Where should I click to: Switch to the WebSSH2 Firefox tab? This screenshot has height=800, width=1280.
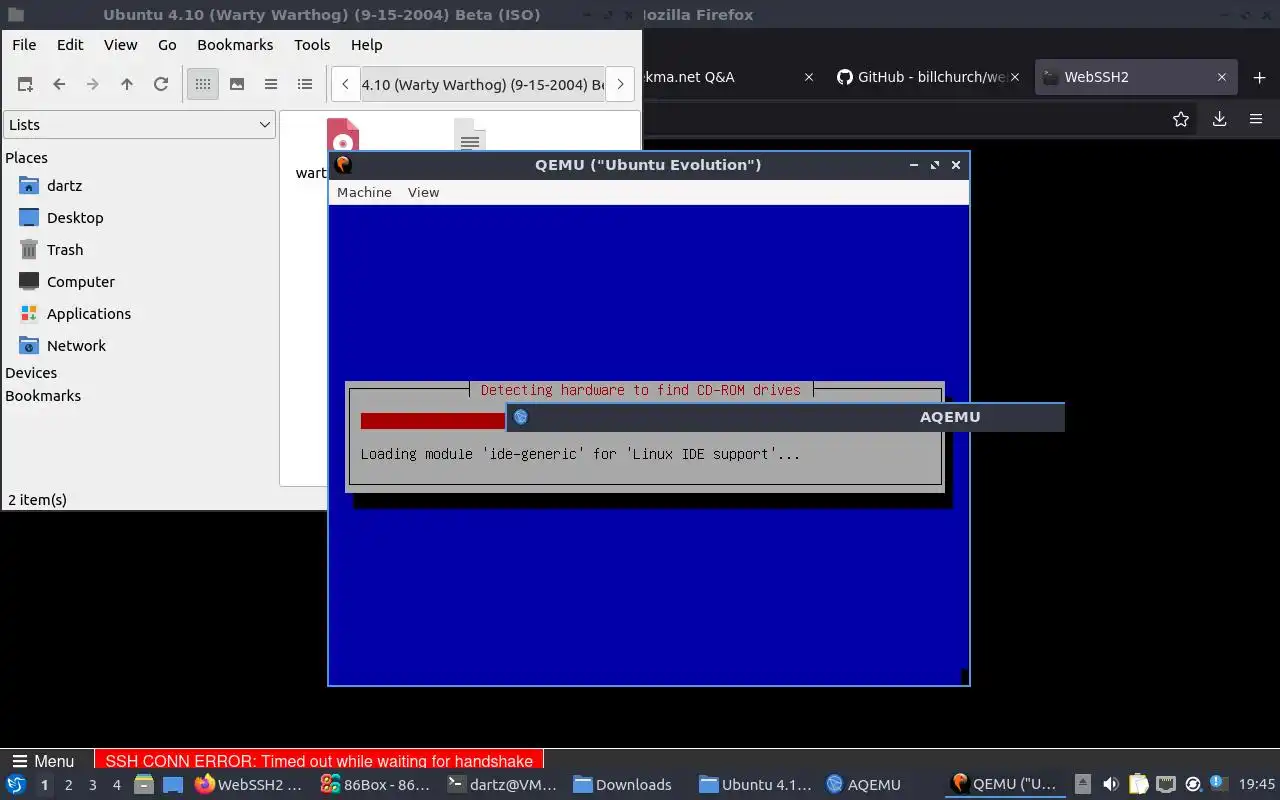(1134, 77)
